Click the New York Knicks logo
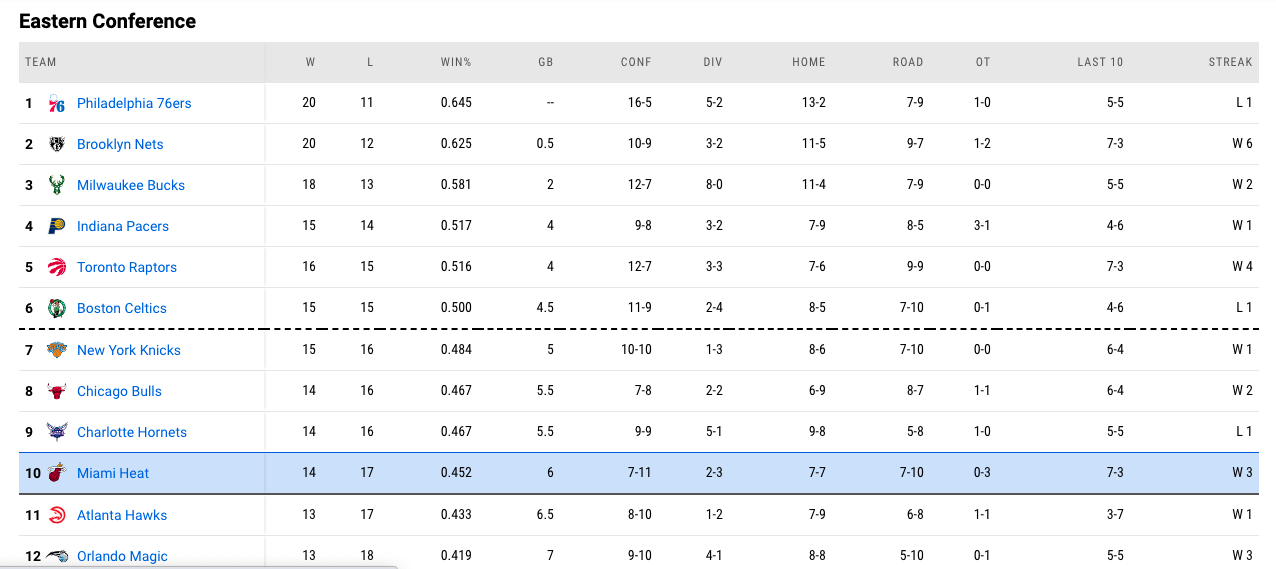Viewport: 1276px width, 569px height. [57, 350]
